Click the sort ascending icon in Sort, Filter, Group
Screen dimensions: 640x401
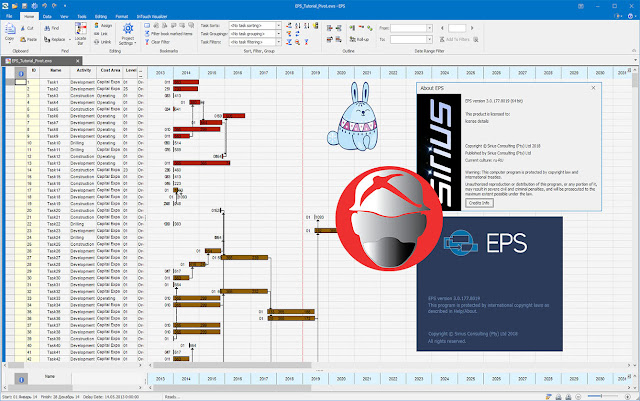[298, 25]
